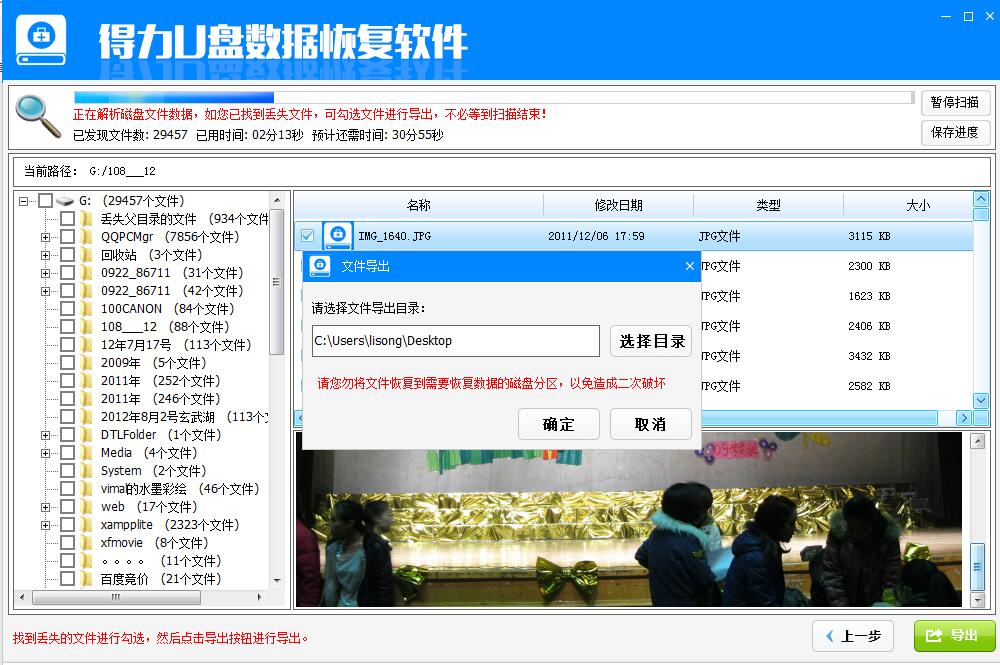Check the G: drive checkbox
This screenshot has height=665, width=1000.
click(x=46, y=199)
